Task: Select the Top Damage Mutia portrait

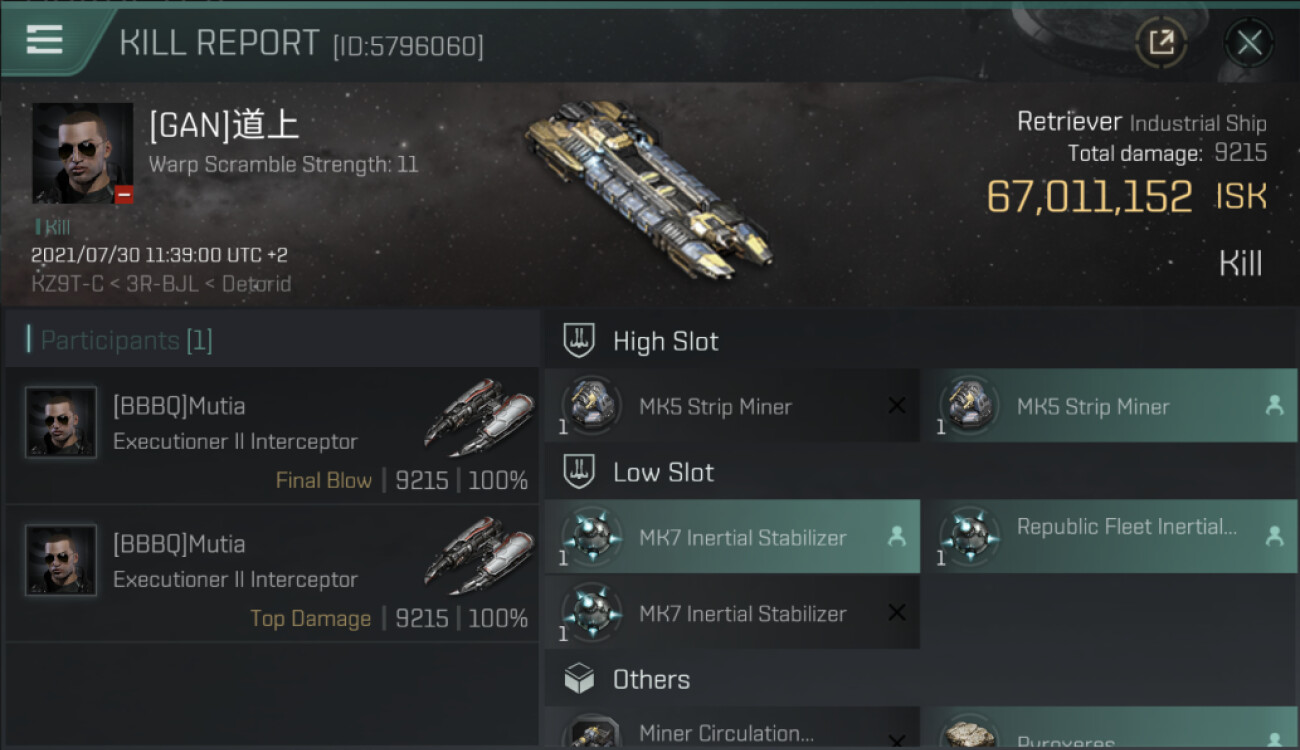Action: pyautogui.click(x=61, y=560)
